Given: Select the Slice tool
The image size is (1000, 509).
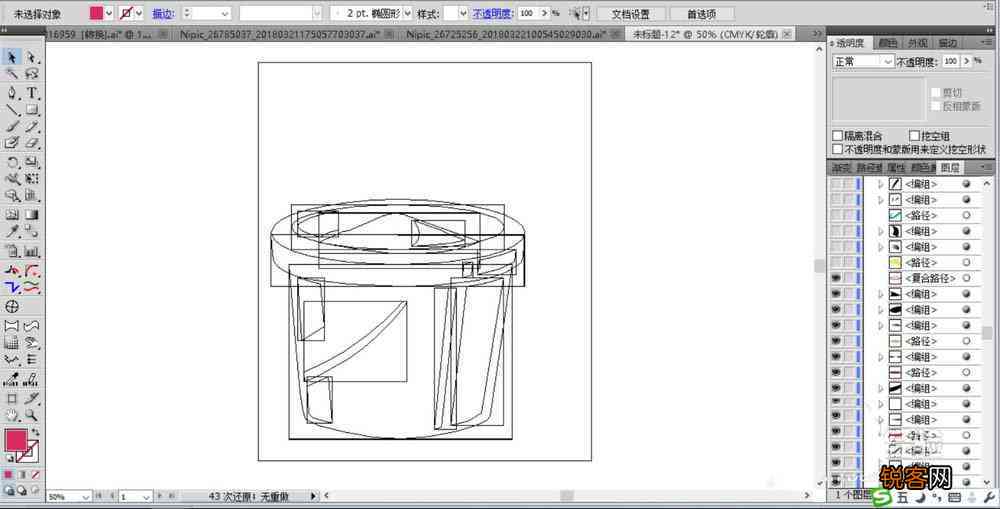Looking at the screenshot, I should coord(31,399).
